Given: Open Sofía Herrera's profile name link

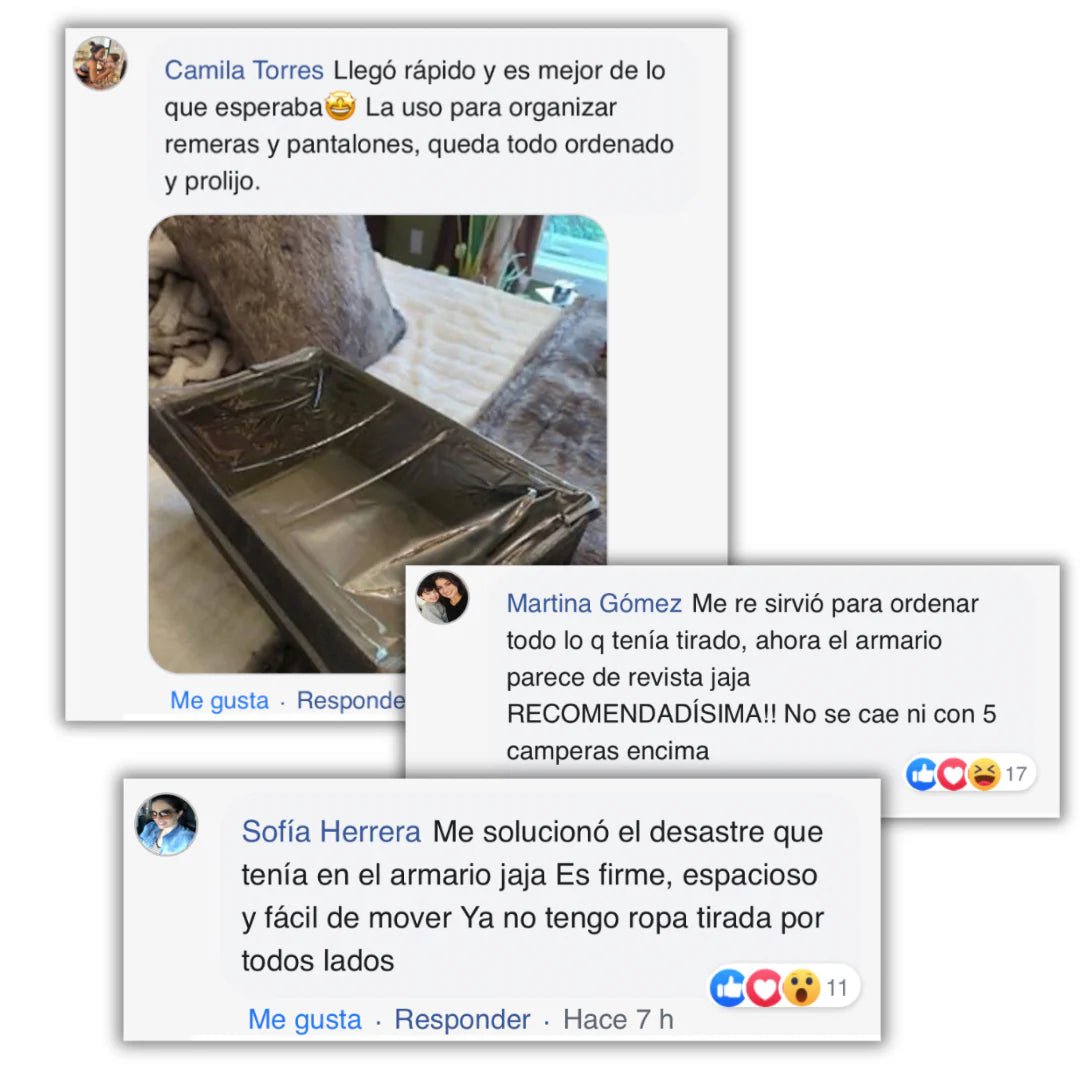Looking at the screenshot, I should pyautogui.click(x=331, y=831).
